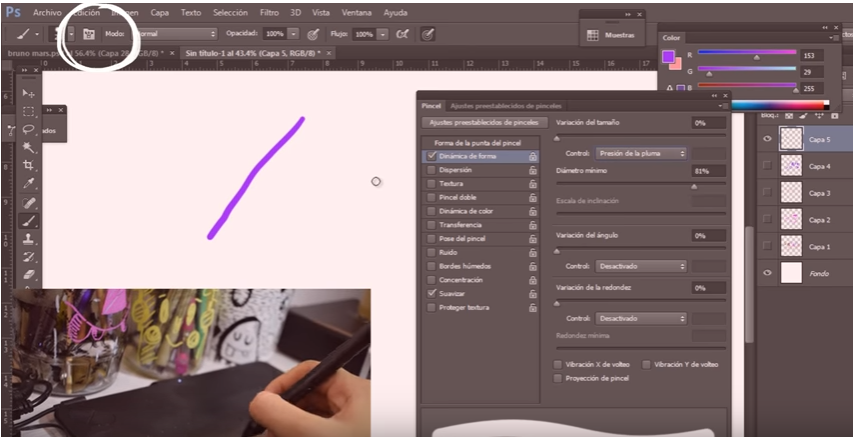Viewport: 853px width, 437px height.
Task: Toggle the brush panel icon in options bar
Action: 88,33
